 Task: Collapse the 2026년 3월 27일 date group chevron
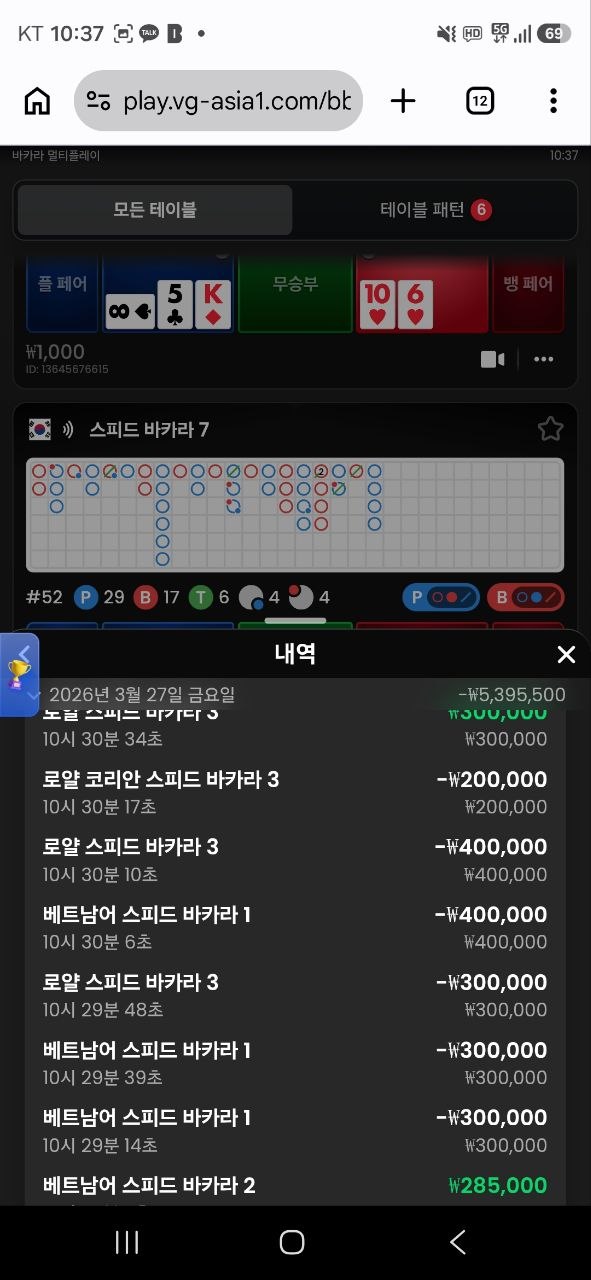point(34,695)
